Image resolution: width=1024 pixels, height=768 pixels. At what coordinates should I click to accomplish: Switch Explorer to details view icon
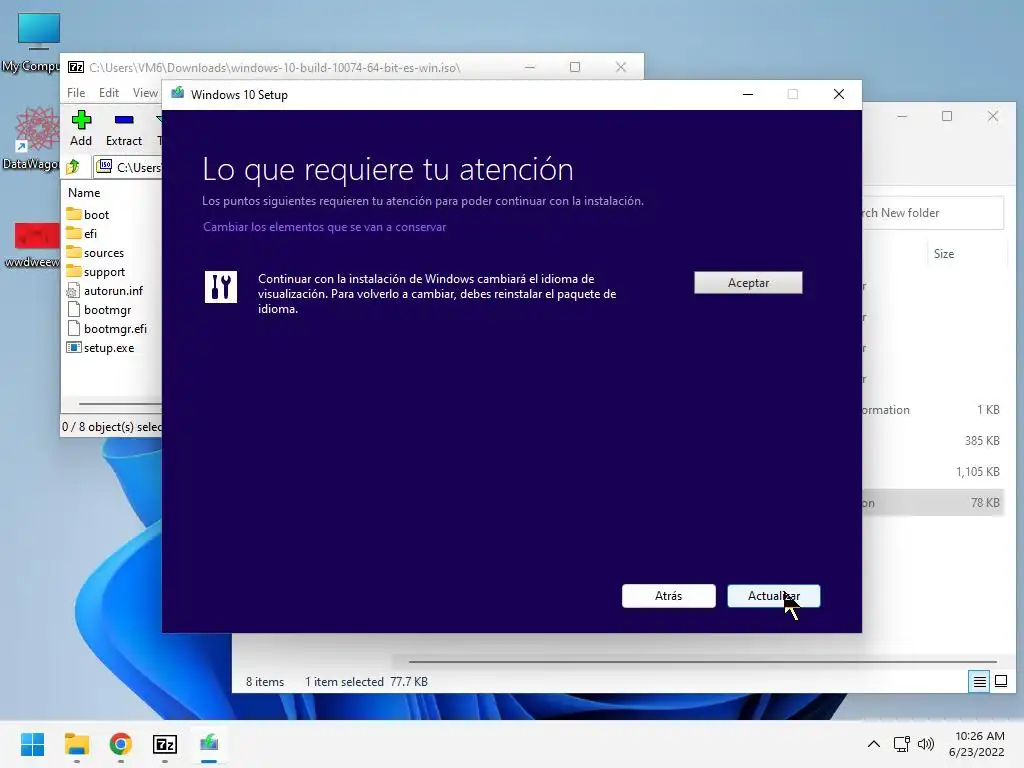pyautogui.click(x=980, y=682)
